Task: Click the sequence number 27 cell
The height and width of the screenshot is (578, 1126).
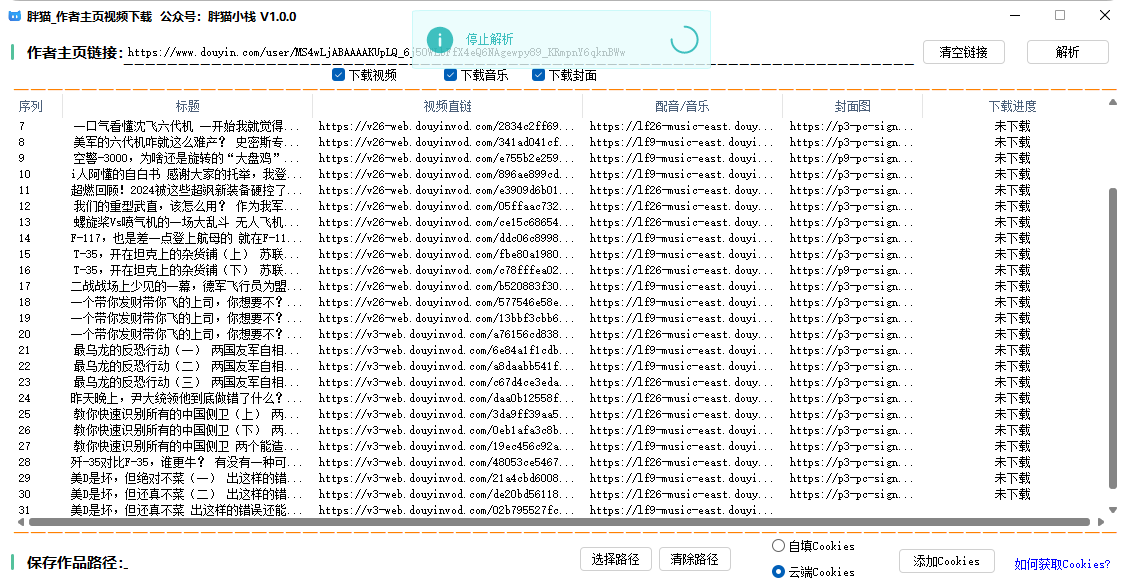Action: tap(25, 446)
